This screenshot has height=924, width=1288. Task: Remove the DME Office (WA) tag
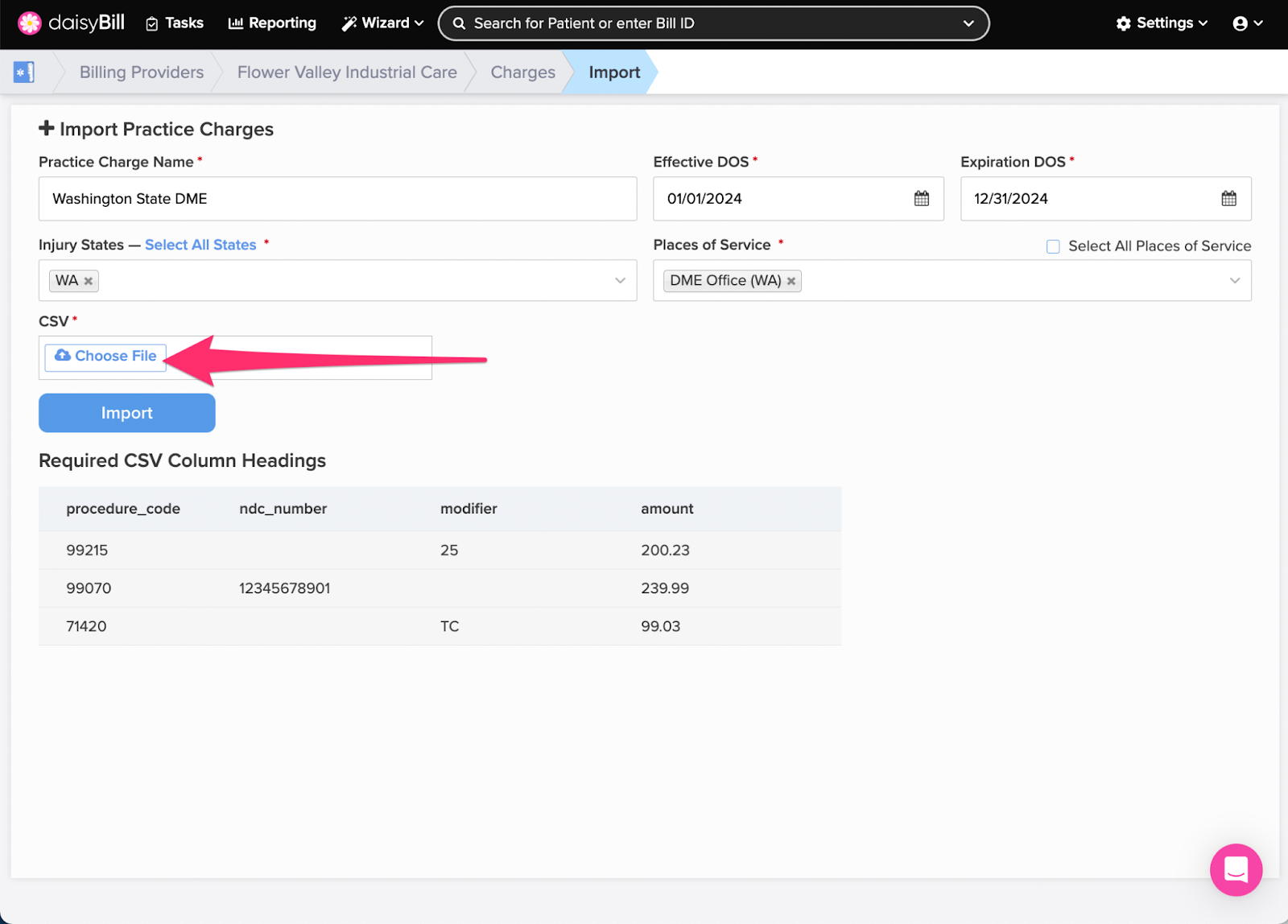(x=791, y=281)
